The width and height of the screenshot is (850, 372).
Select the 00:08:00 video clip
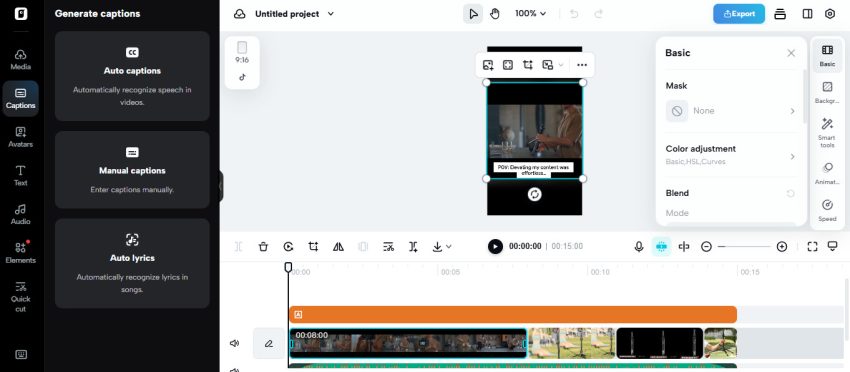pos(408,343)
